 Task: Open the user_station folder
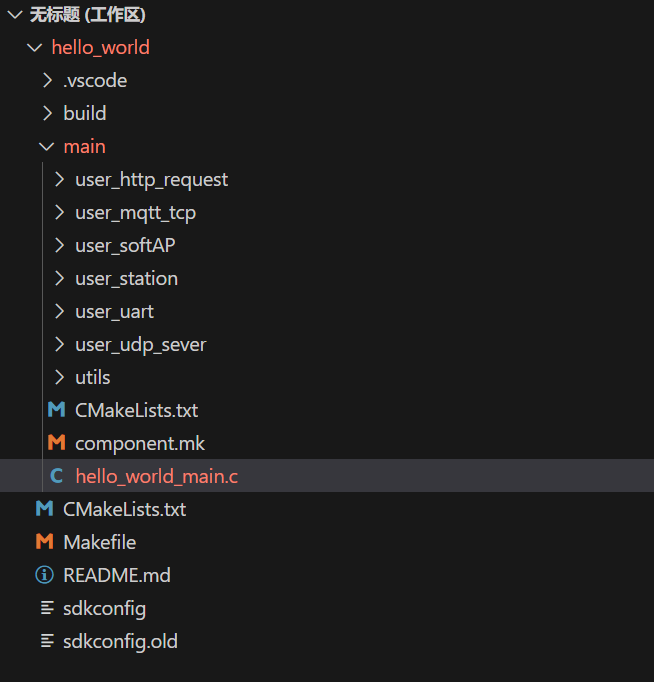click(x=127, y=279)
